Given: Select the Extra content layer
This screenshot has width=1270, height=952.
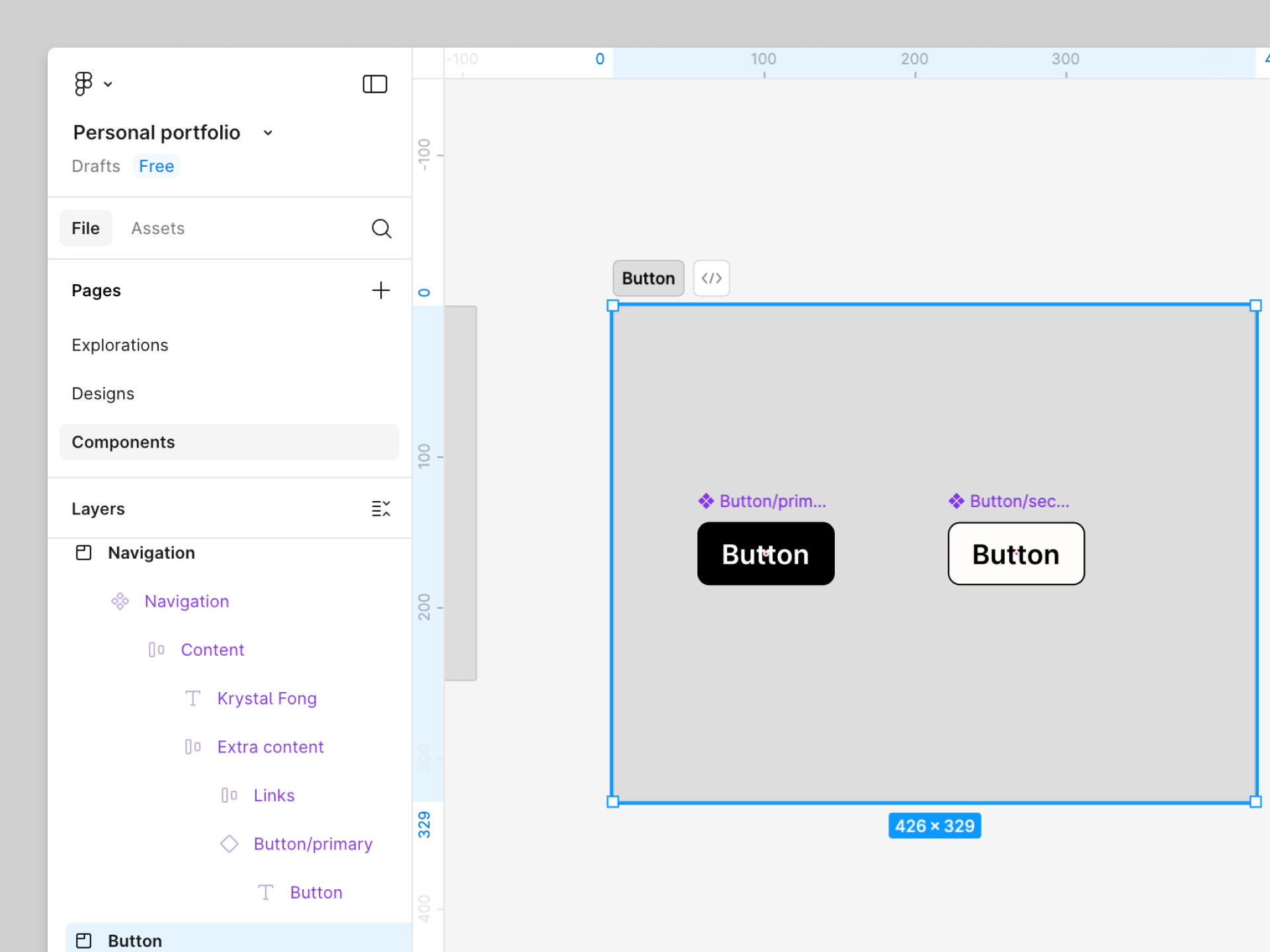Looking at the screenshot, I should [x=270, y=747].
